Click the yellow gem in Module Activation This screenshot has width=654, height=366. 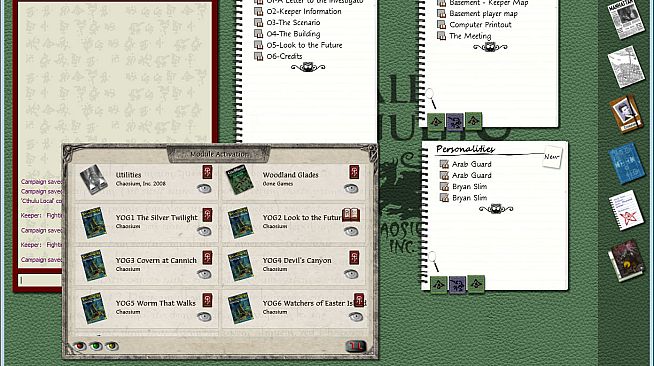pyautogui.click(x=112, y=346)
